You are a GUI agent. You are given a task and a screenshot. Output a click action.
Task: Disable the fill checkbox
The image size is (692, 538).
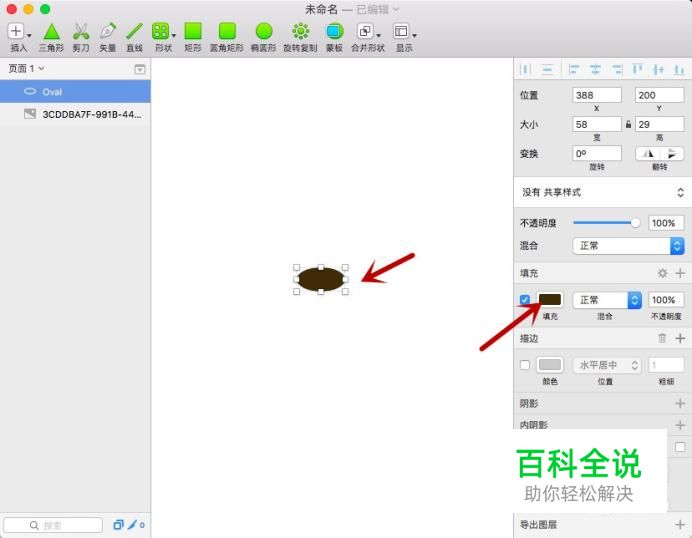click(x=525, y=300)
